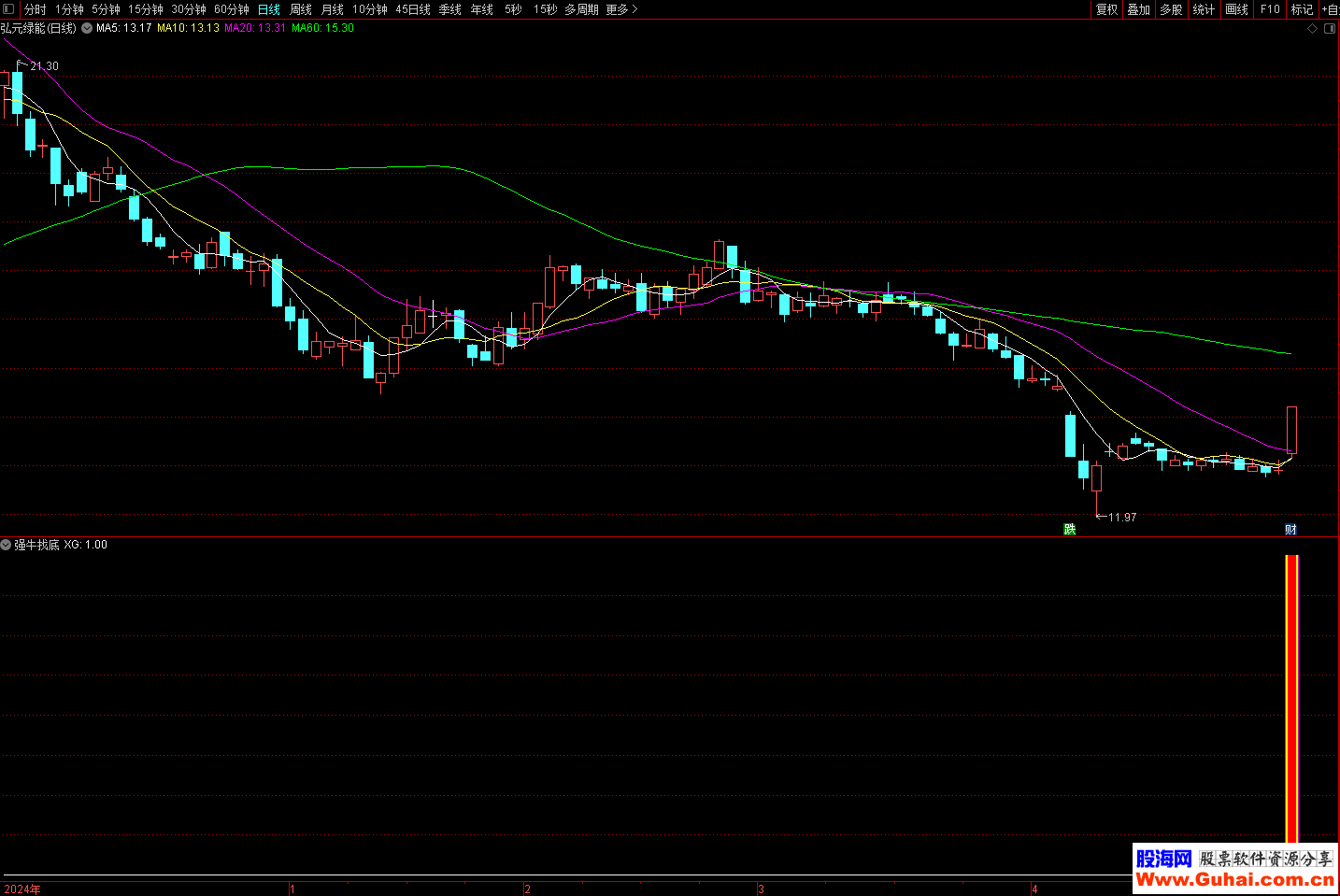This screenshot has width=1340, height=896.
Task: Open the main chart indicator dropdown arrow
Action: pyautogui.click(x=87, y=28)
